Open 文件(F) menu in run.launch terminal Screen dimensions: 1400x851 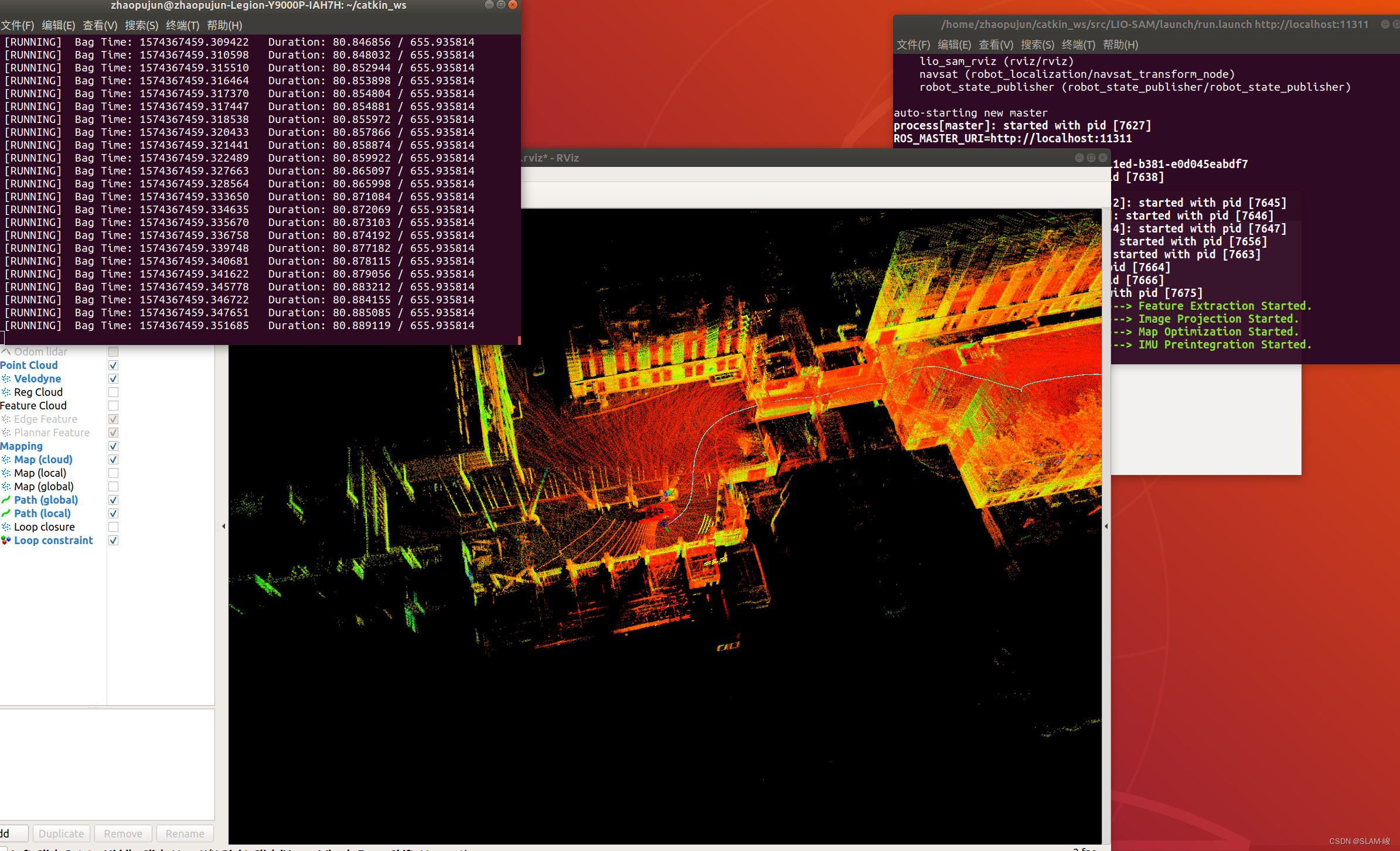point(914,45)
